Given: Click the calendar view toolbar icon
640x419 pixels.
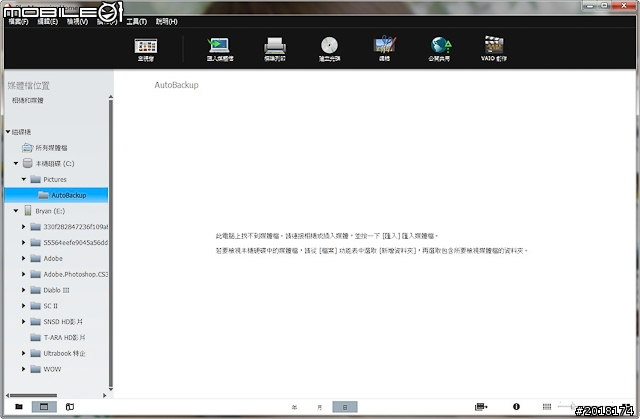Looking at the screenshot, I should point(145,45).
